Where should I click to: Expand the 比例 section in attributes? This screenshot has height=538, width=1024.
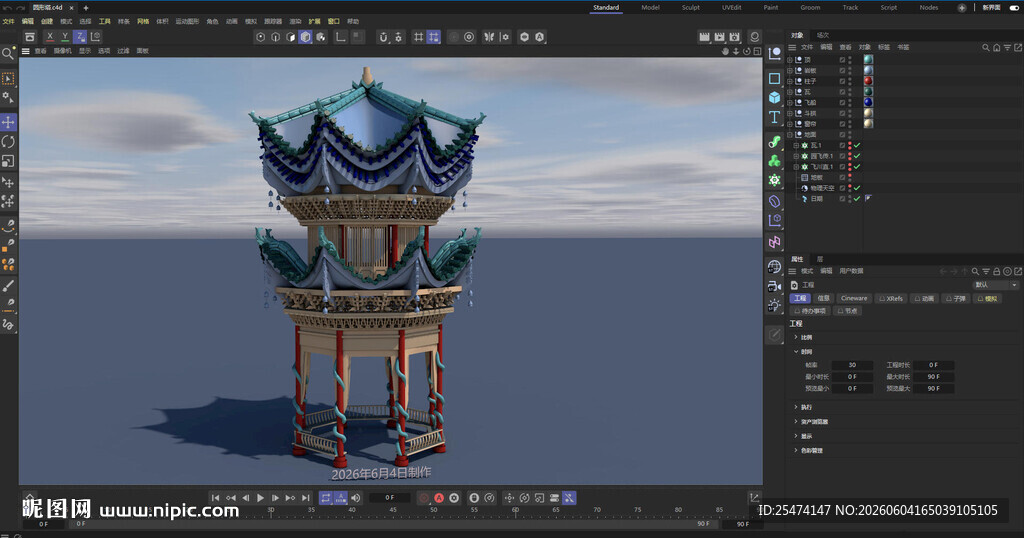[x=796, y=338]
